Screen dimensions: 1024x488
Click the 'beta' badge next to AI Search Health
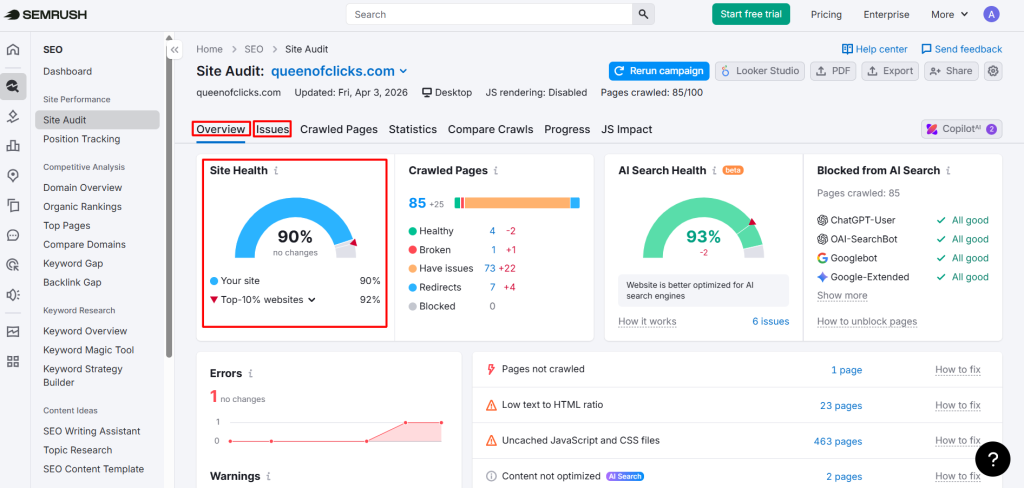(733, 171)
